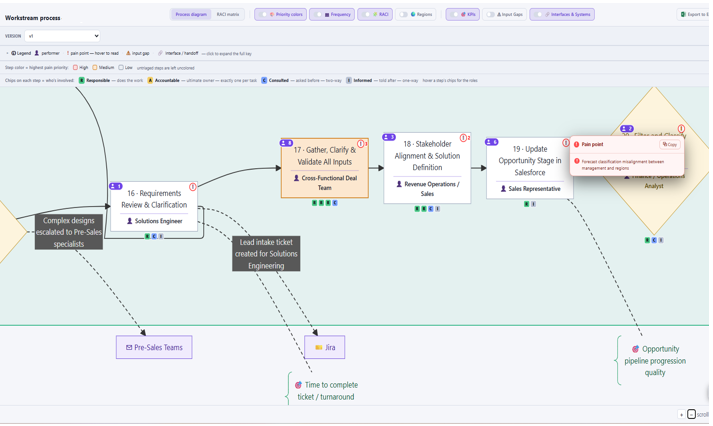The height and width of the screenshot is (426, 713).
Task: Click the Revenue Operations / Sales performer icon
Action: tap(399, 184)
